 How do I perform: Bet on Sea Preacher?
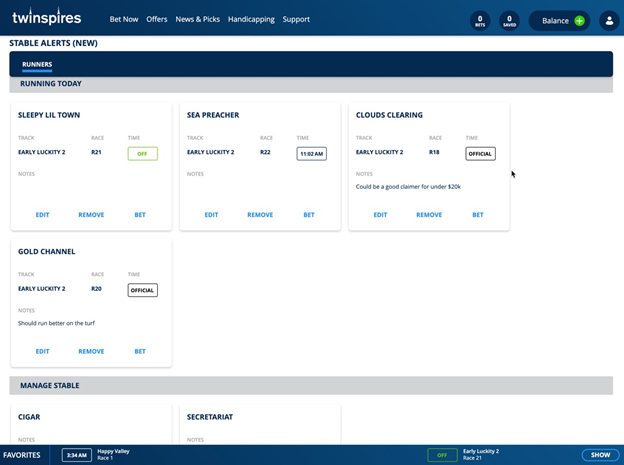coord(309,215)
